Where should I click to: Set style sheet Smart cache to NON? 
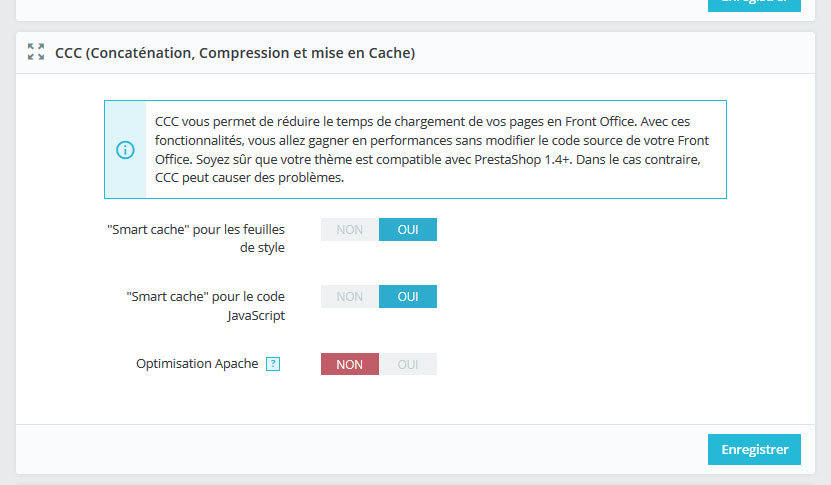350,230
